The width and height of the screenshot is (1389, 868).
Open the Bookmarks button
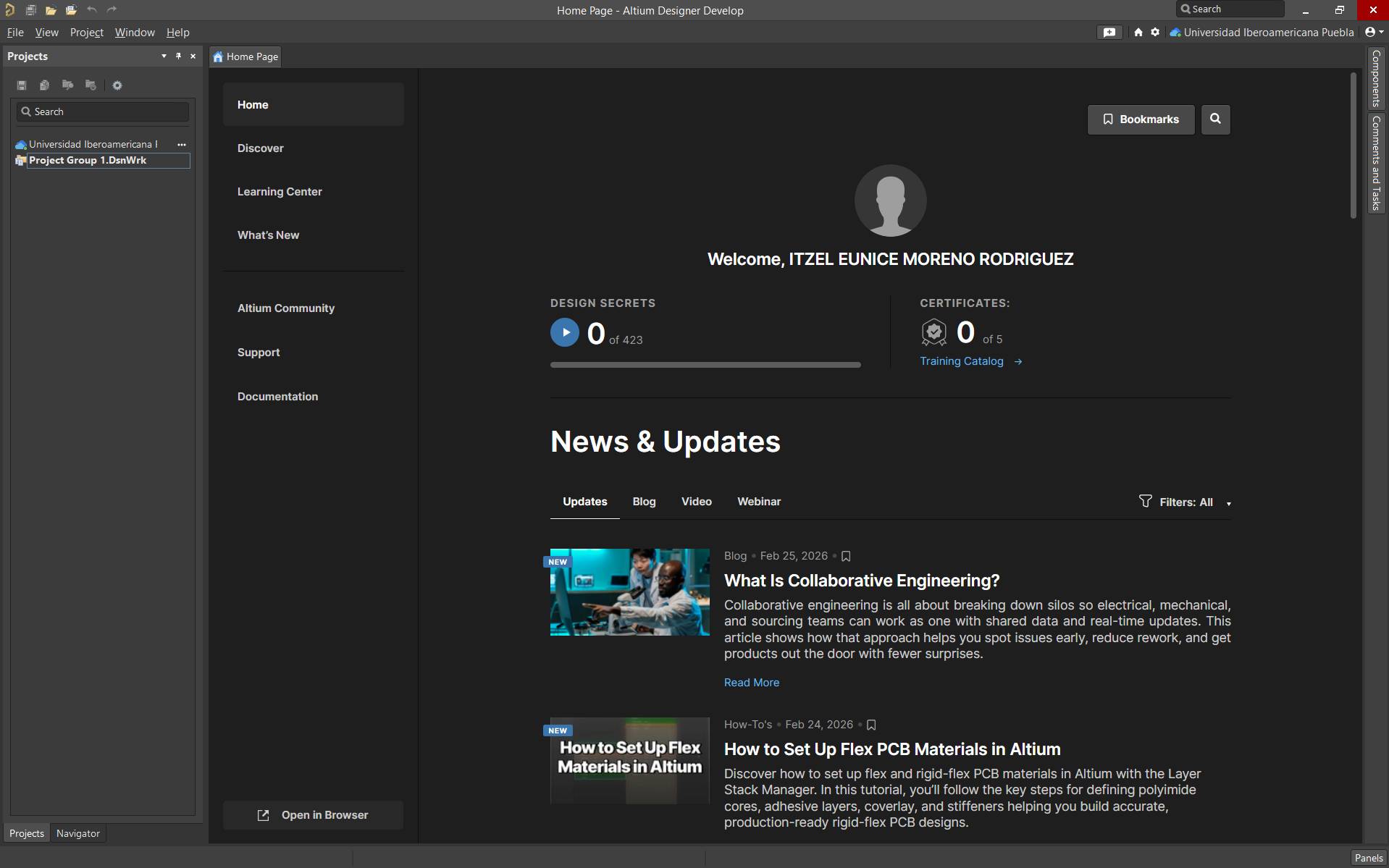click(x=1141, y=119)
